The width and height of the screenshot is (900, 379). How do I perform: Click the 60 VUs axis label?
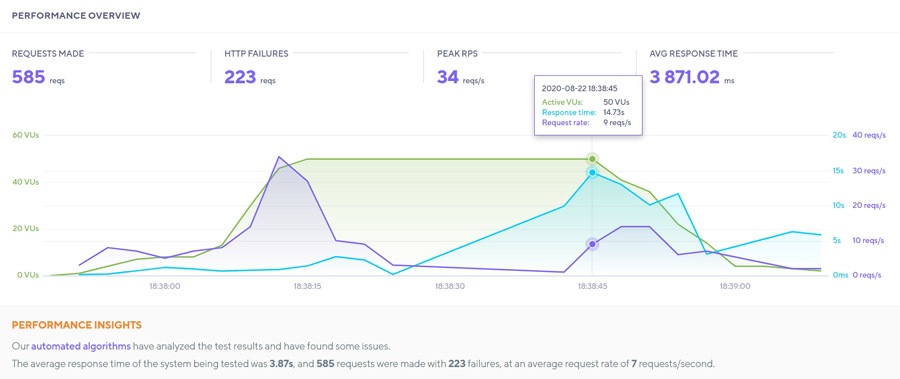25,136
